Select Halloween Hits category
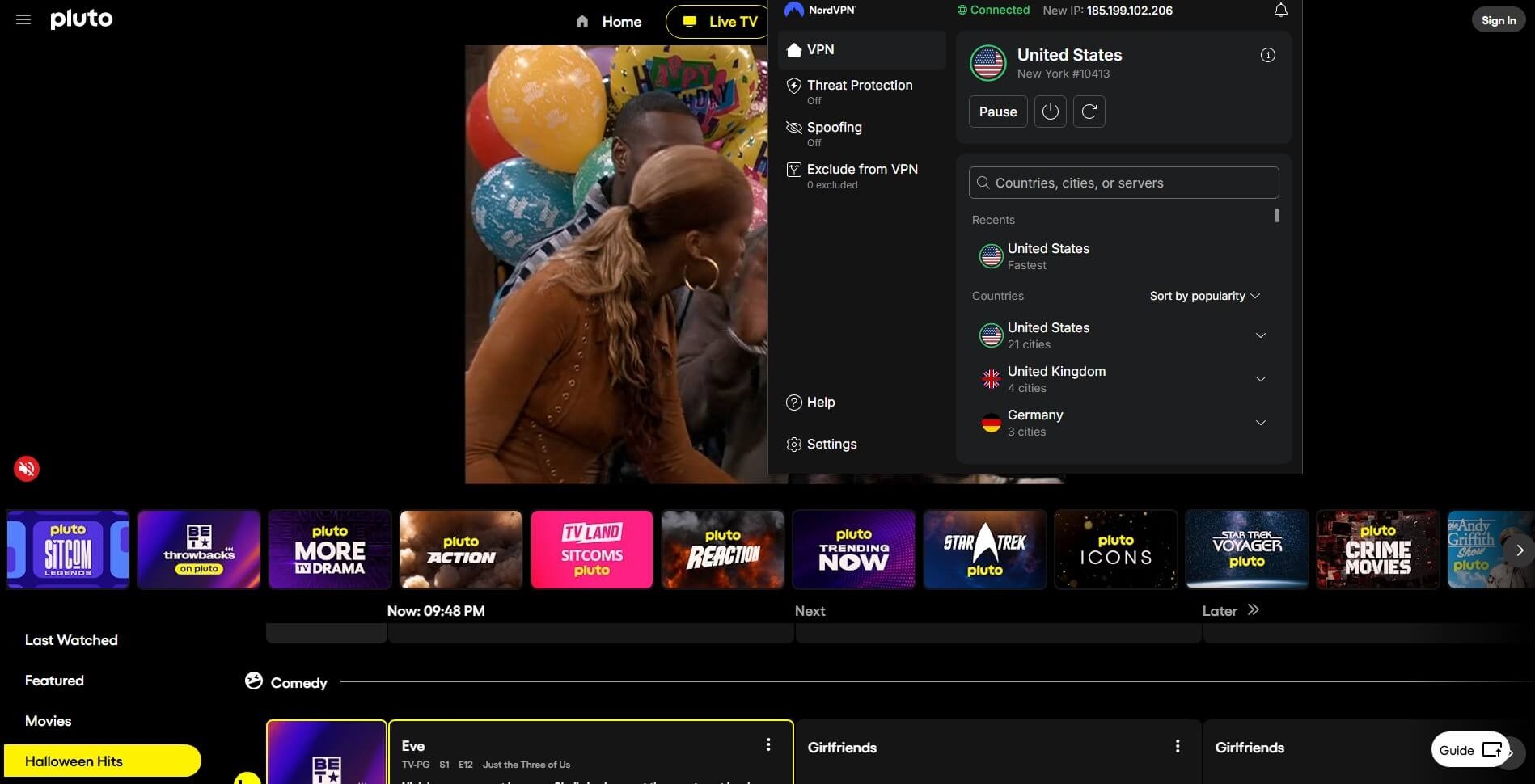This screenshot has width=1535, height=784. point(74,761)
